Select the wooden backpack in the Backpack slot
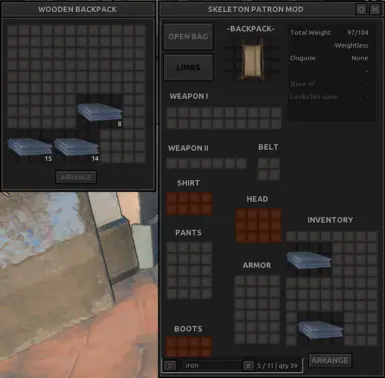Image resolution: width=385 pixels, height=378 pixels. 252,60
